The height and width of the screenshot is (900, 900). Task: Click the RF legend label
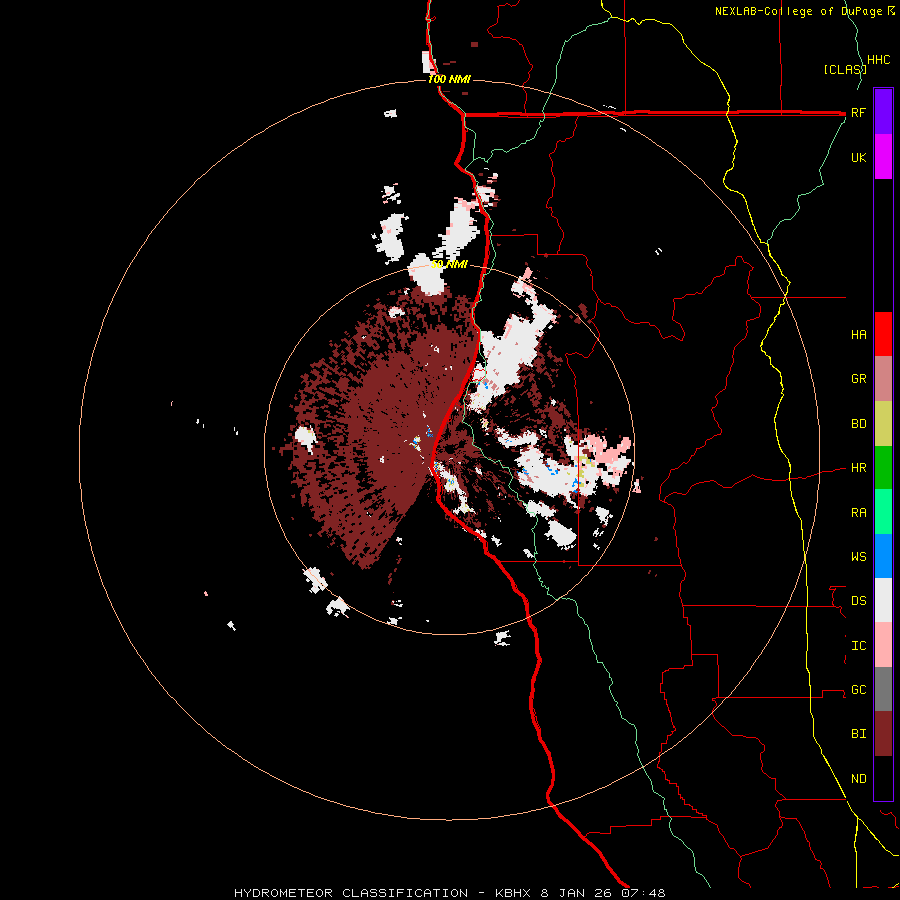tap(858, 112)
